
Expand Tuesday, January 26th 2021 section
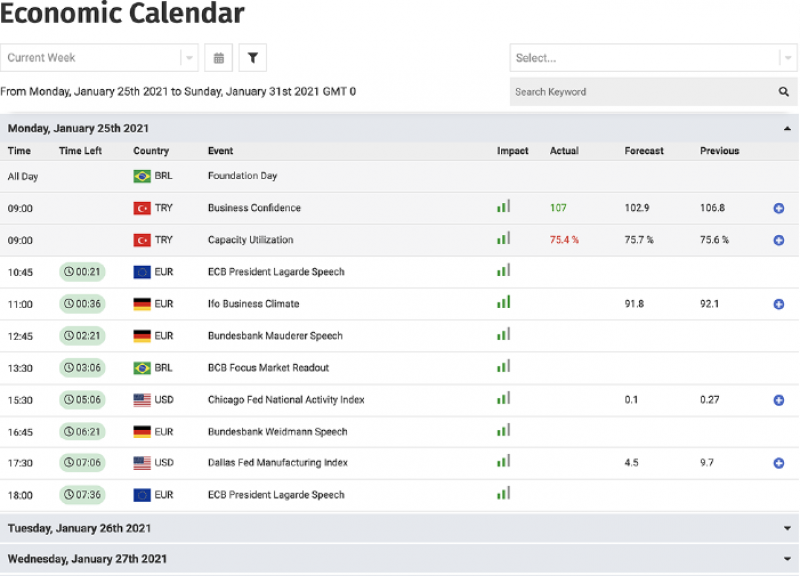(x=788, y=528)
